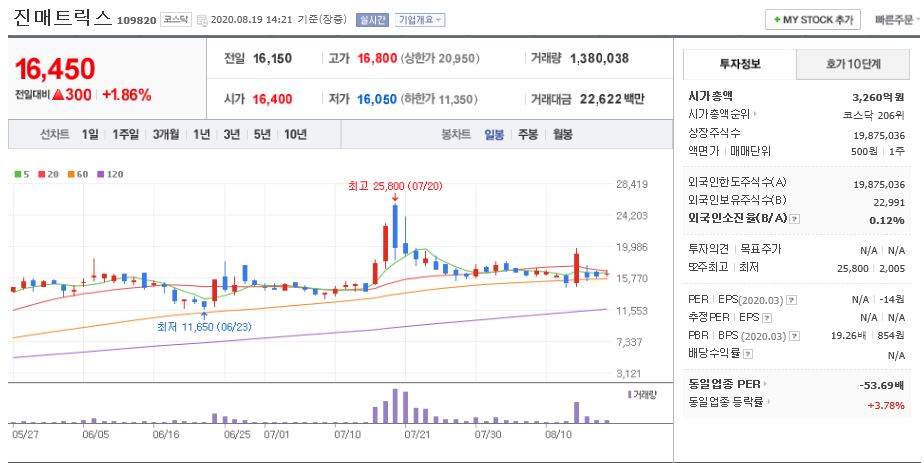The height and width of the screenshot is (463, 924).
Task: Click the help icon next to 배당수익률
Action: [748, 355]
